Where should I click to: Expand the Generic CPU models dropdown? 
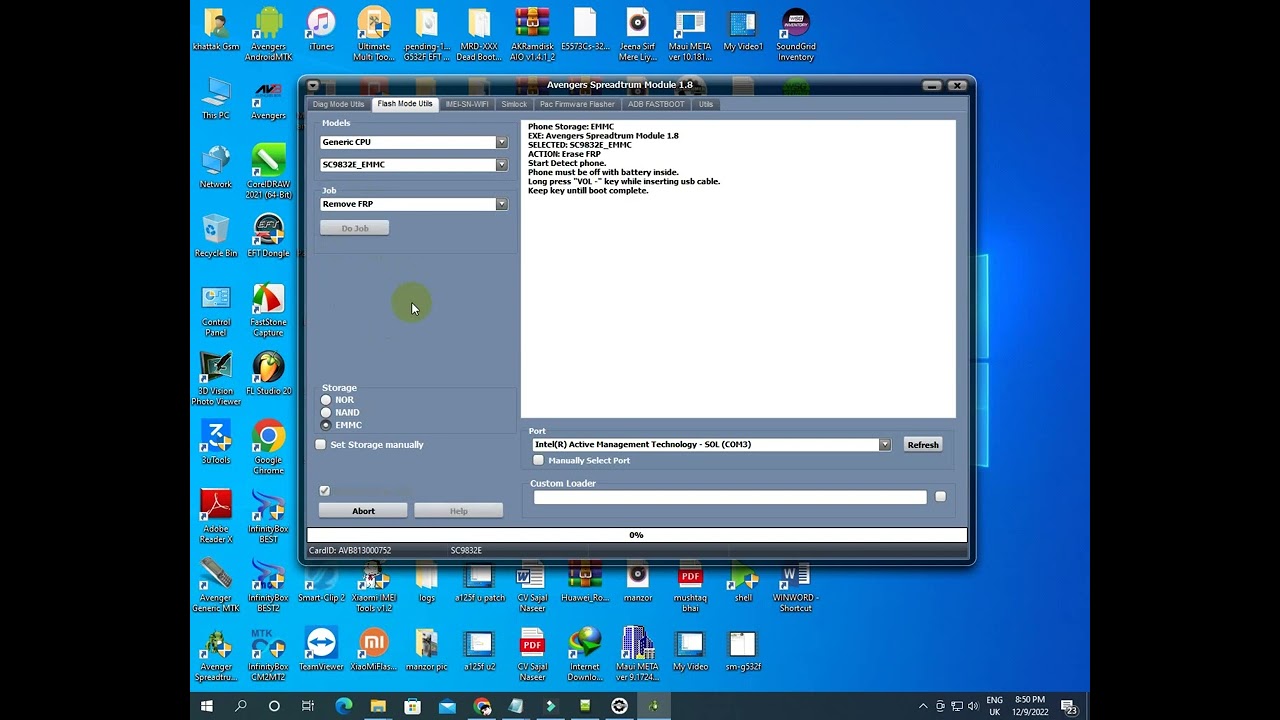501,142
